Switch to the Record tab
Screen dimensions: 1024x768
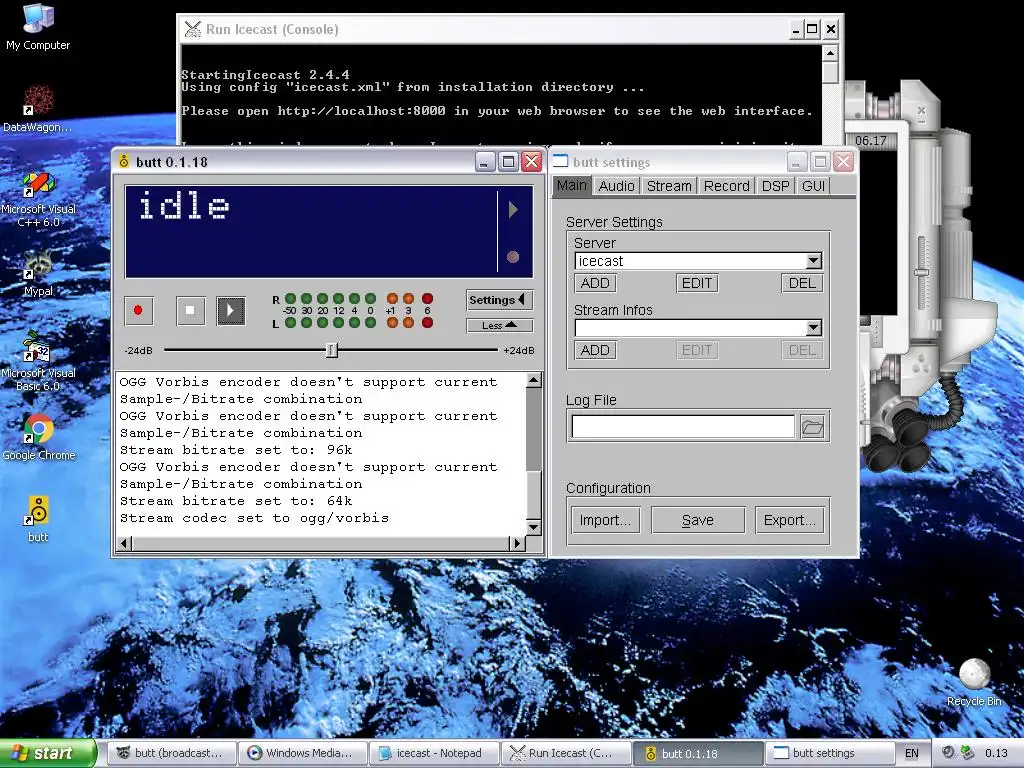click(726, 186)
